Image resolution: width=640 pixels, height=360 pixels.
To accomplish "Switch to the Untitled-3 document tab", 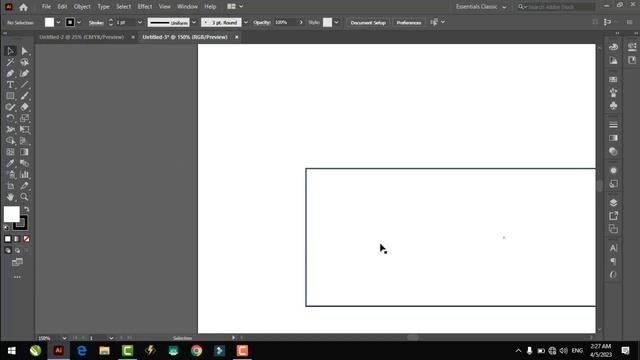I will click(x=184, y=37).
